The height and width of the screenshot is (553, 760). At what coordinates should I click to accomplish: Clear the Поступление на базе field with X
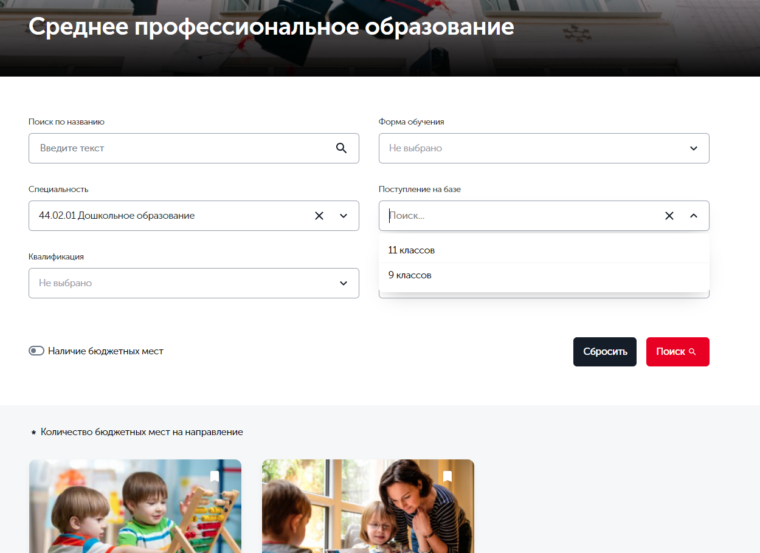pyautogui.click(x=669, y=215)
